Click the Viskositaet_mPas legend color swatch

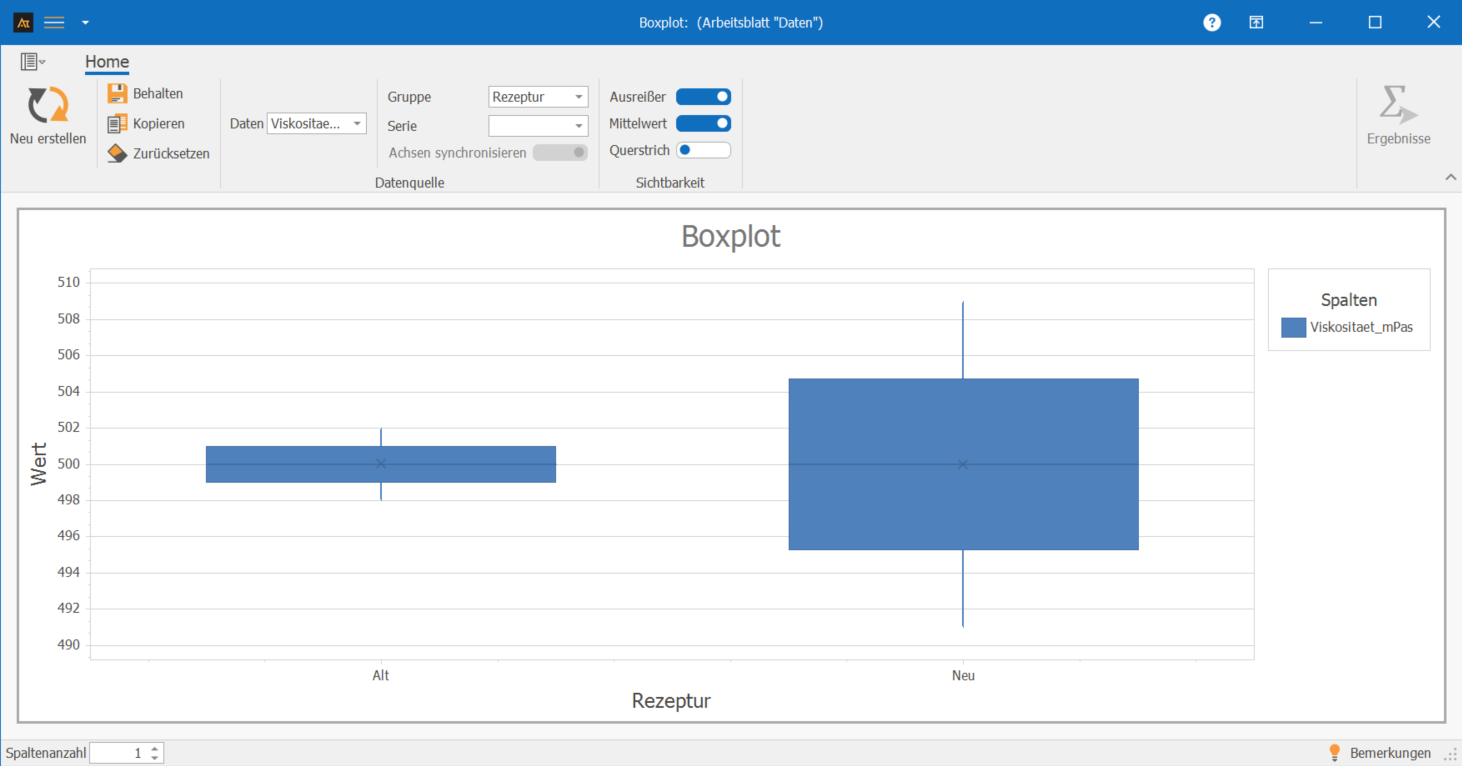pos(1293,327)
